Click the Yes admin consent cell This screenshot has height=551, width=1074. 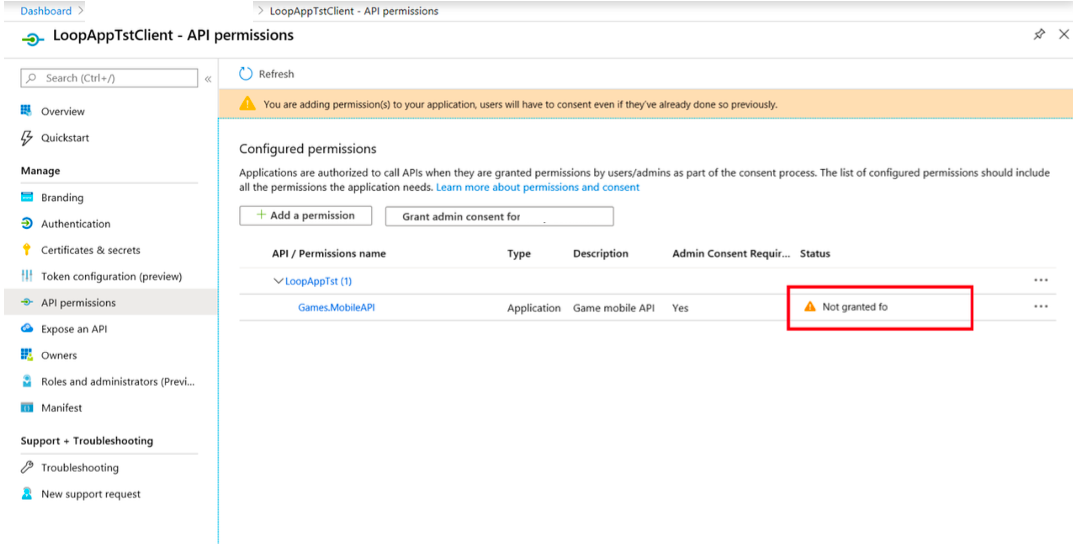click(x=680, y=308)
